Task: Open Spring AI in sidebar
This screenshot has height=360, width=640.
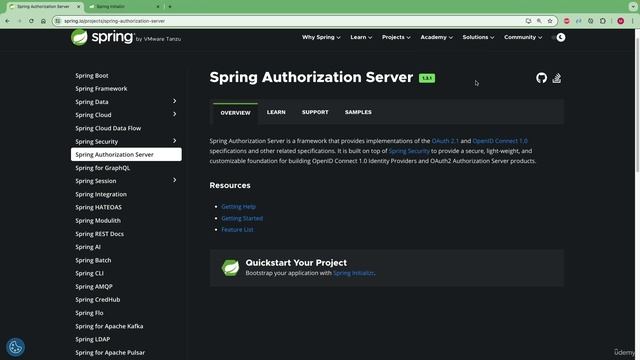Action: click(88, 247)
